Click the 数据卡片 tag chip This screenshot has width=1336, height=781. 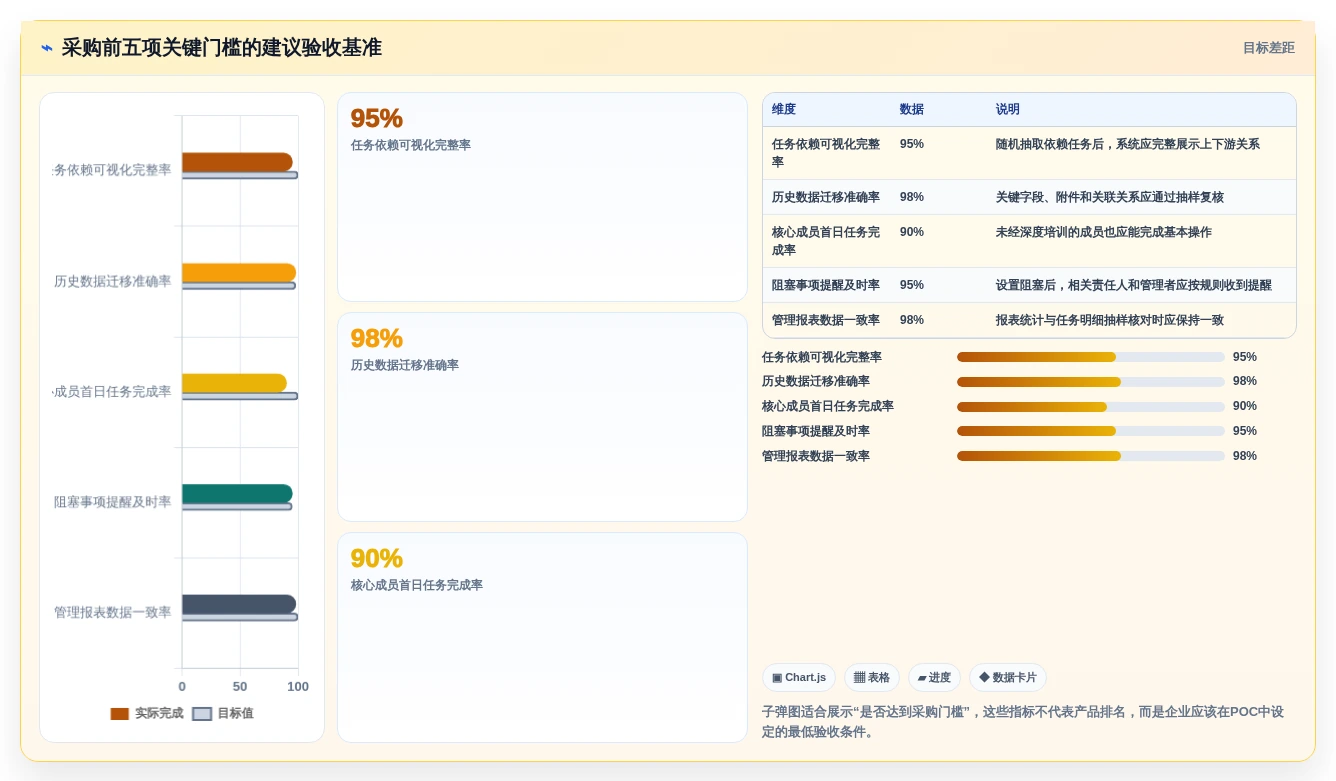pos(1008,678)
